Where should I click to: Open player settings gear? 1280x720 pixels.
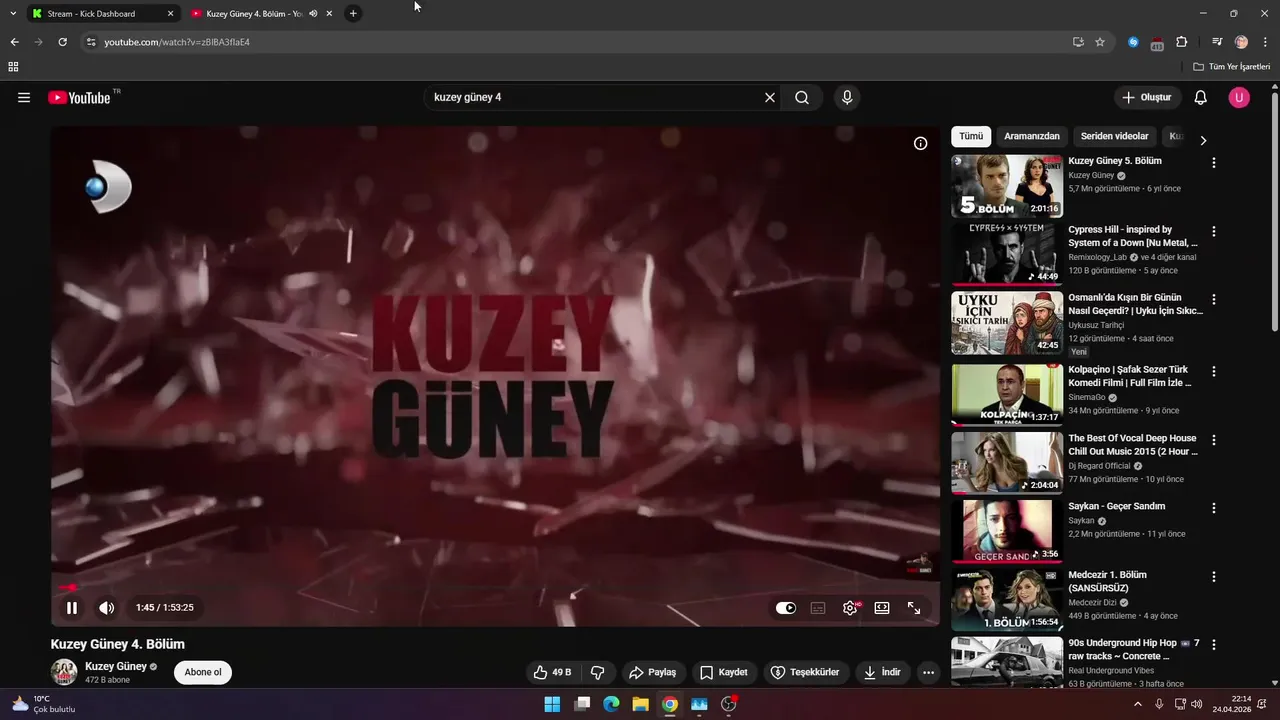[850, 607]
